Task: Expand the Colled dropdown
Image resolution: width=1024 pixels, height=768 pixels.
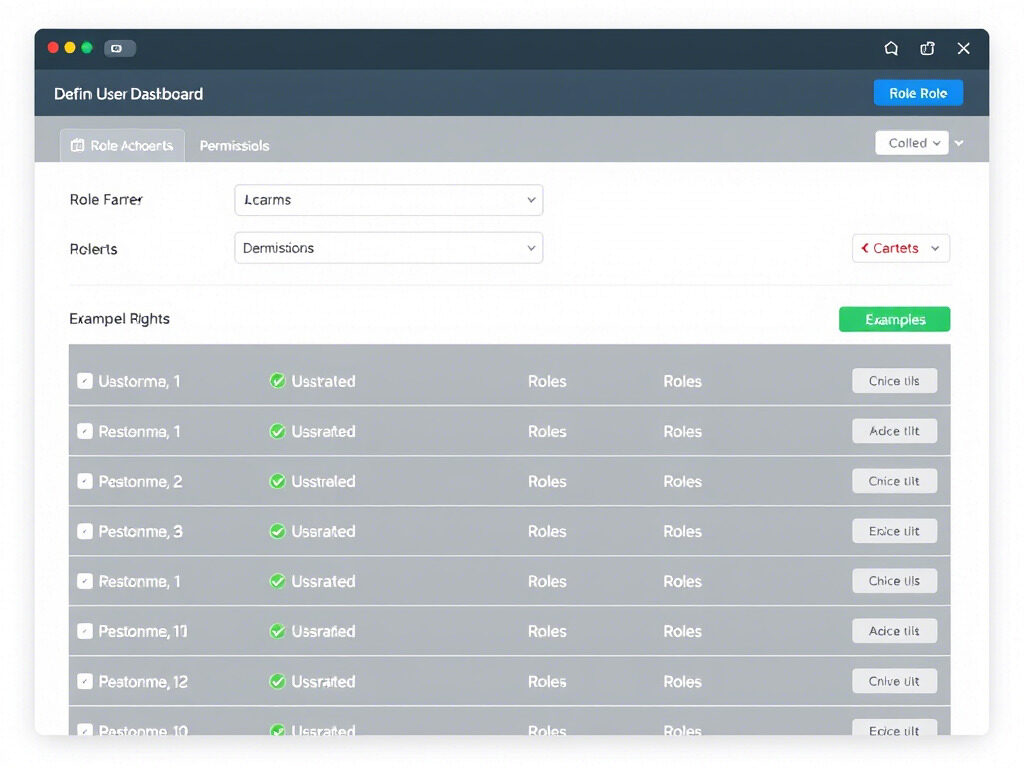Action: pyautogui.click(x=911, y=143)
